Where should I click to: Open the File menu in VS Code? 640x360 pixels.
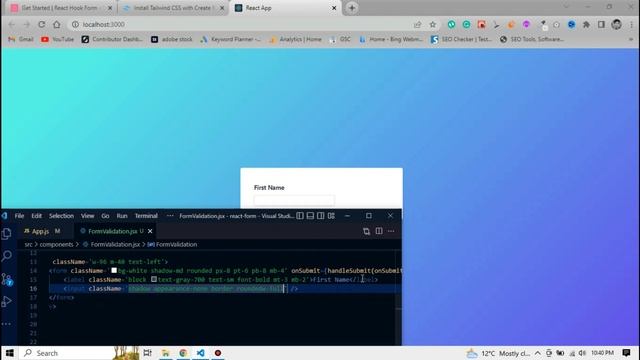[x=19, y=216]
